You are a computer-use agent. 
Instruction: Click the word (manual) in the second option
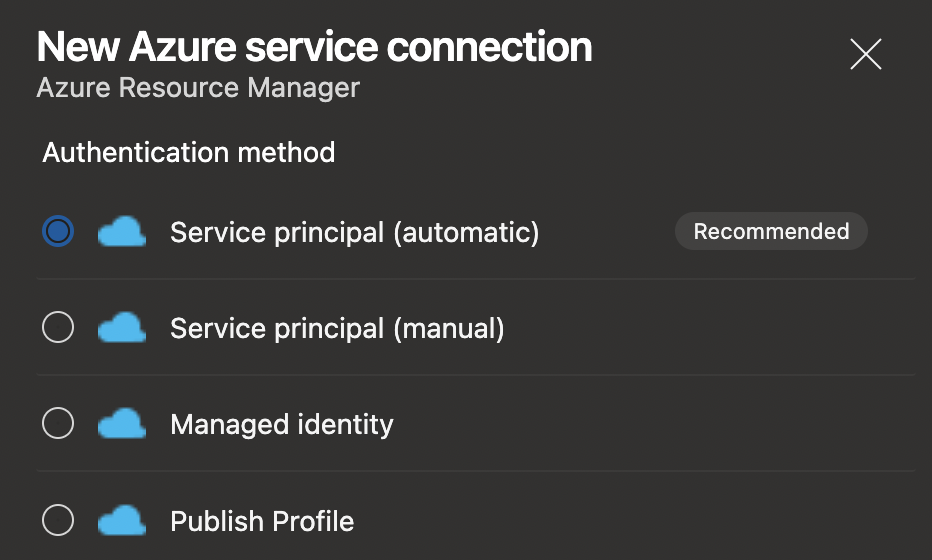pos(448,328)
